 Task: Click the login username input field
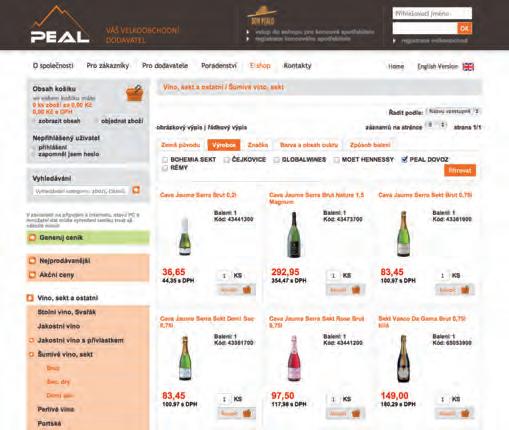pos(432,14)
